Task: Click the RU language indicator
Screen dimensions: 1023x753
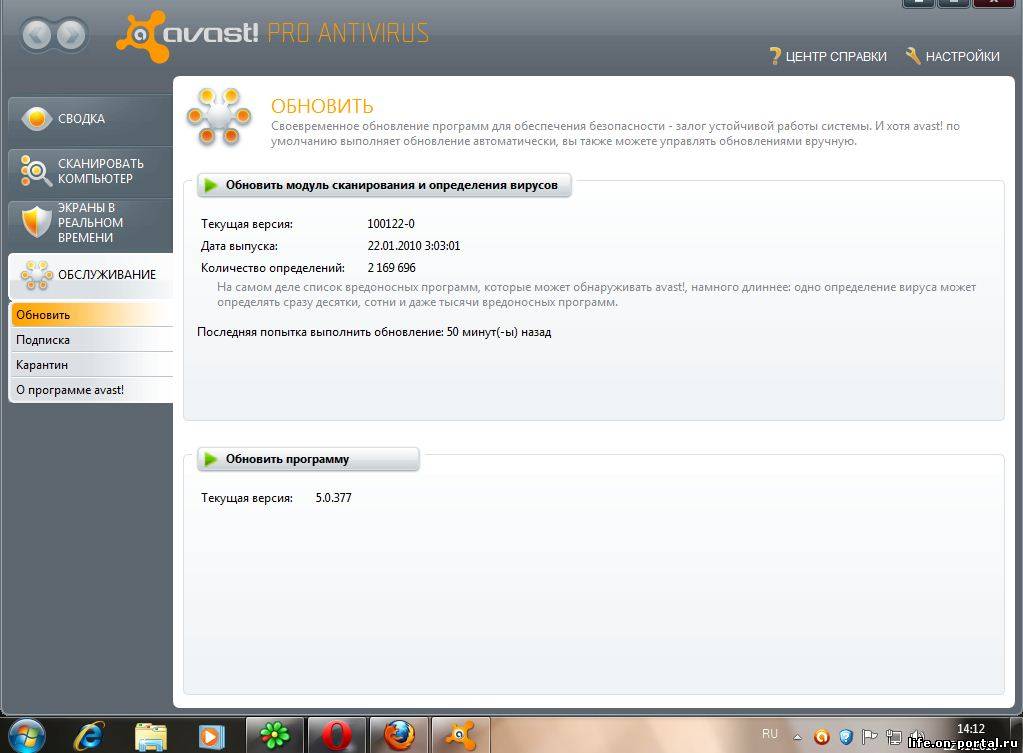Action: tap(770, 733)
